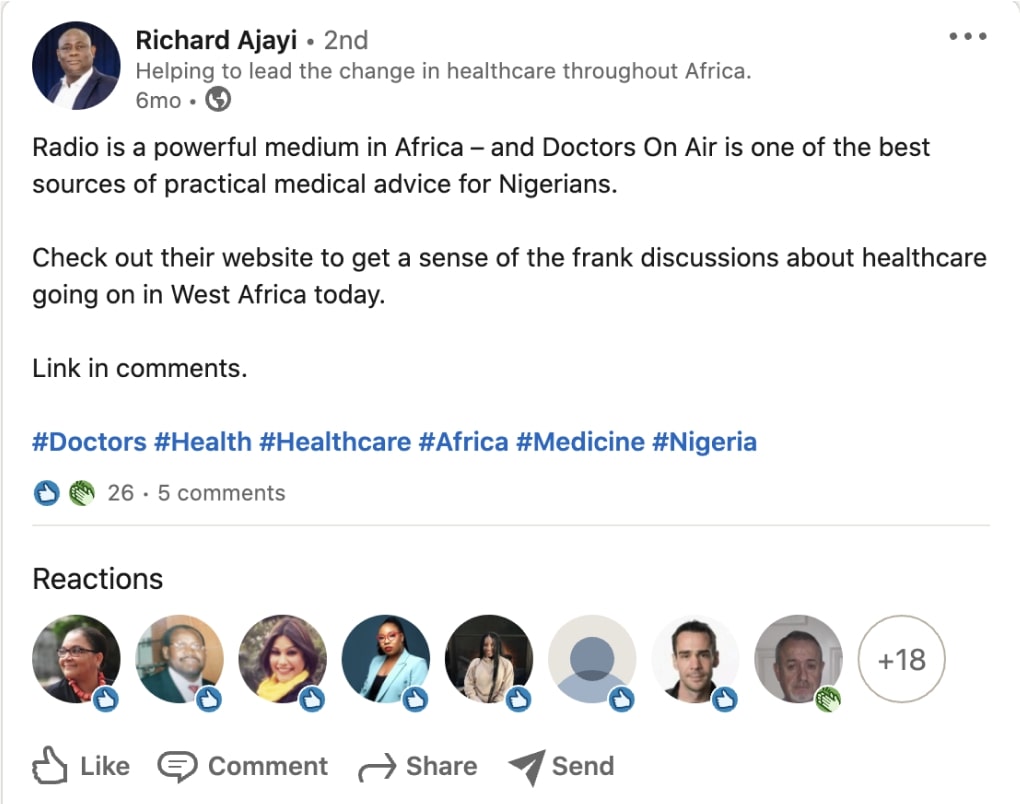Click the blank placeholder reactor avatar

(x=592, y=659)
